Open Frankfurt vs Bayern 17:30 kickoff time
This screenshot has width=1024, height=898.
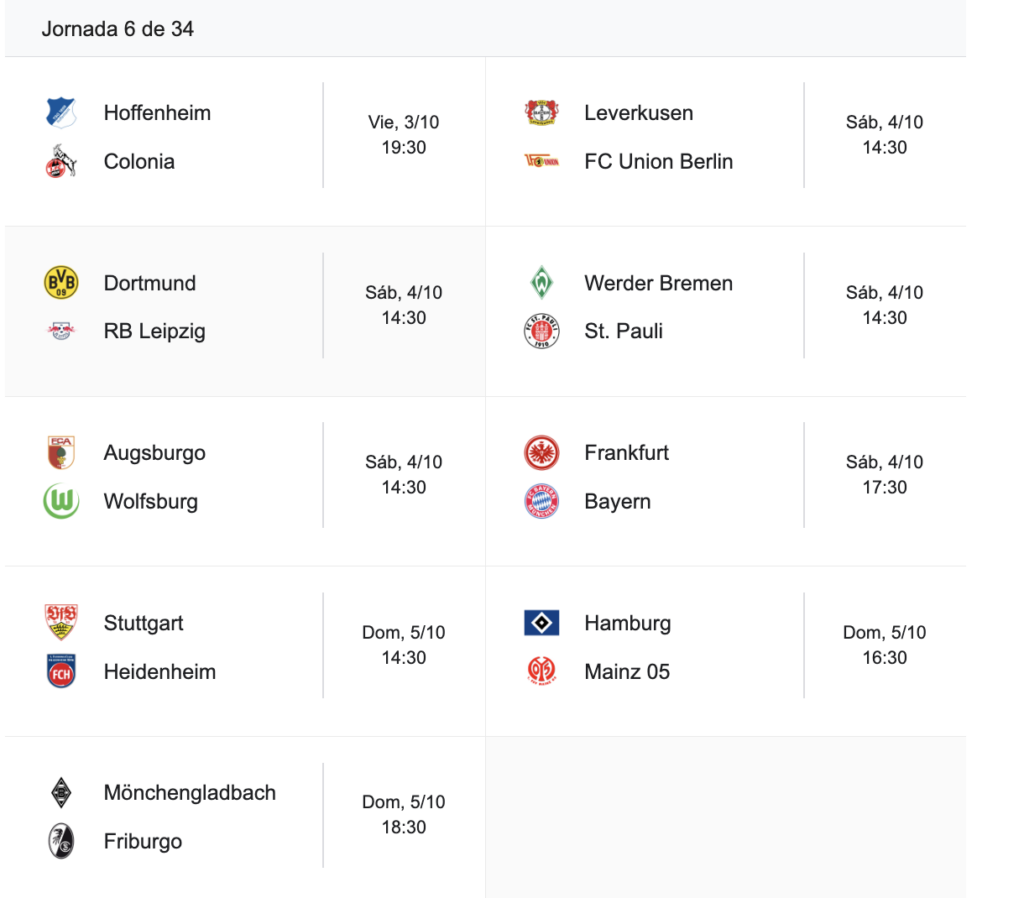(884, 475)
